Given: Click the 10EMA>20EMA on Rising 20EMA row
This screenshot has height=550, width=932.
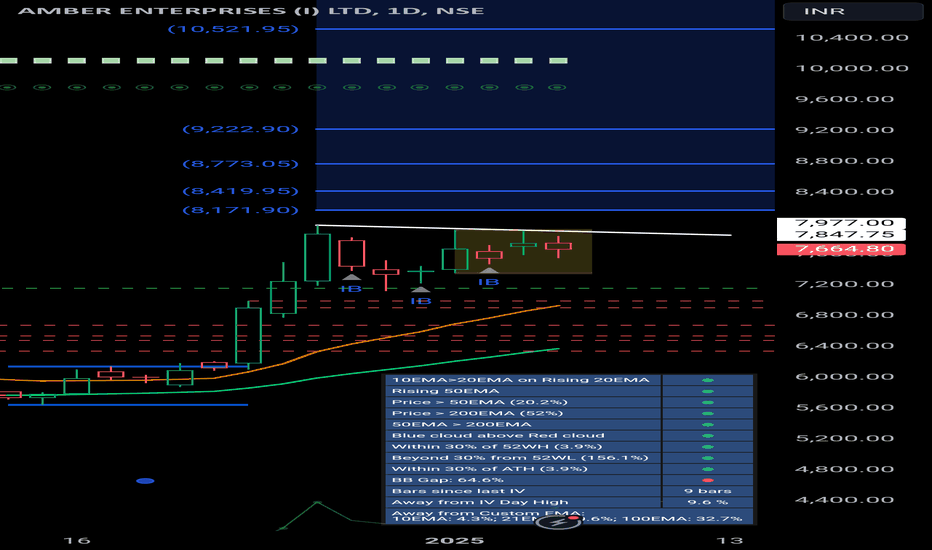Looking at the screenshot, I should pos(569,380).
